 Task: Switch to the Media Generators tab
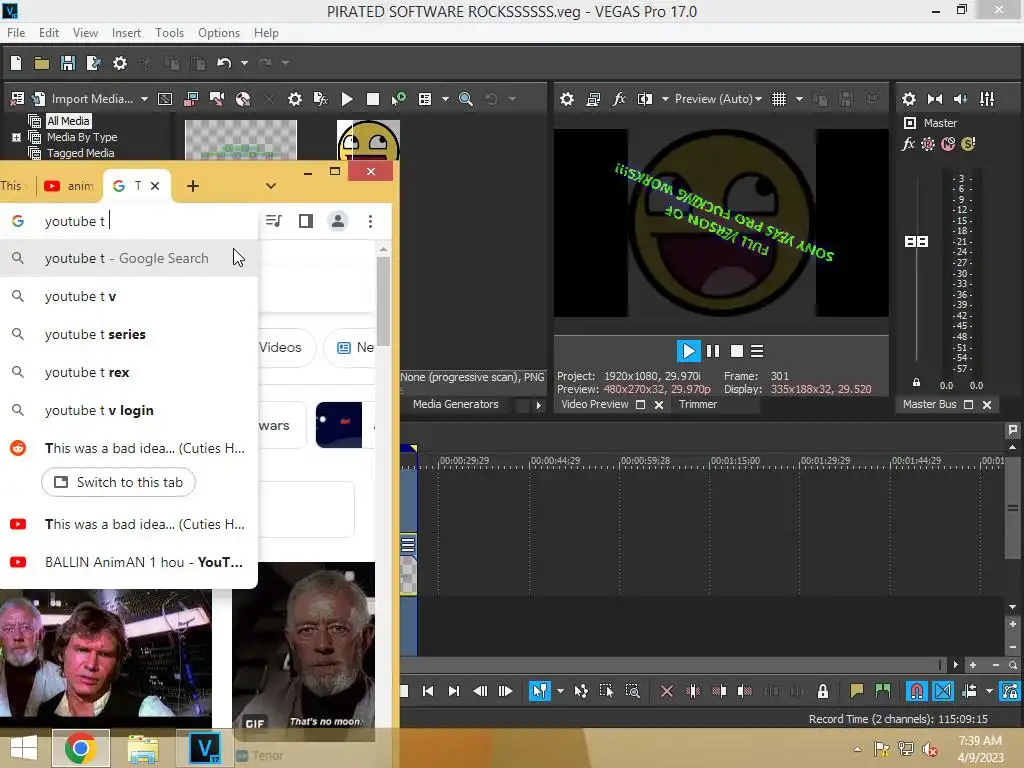[455, 404]
